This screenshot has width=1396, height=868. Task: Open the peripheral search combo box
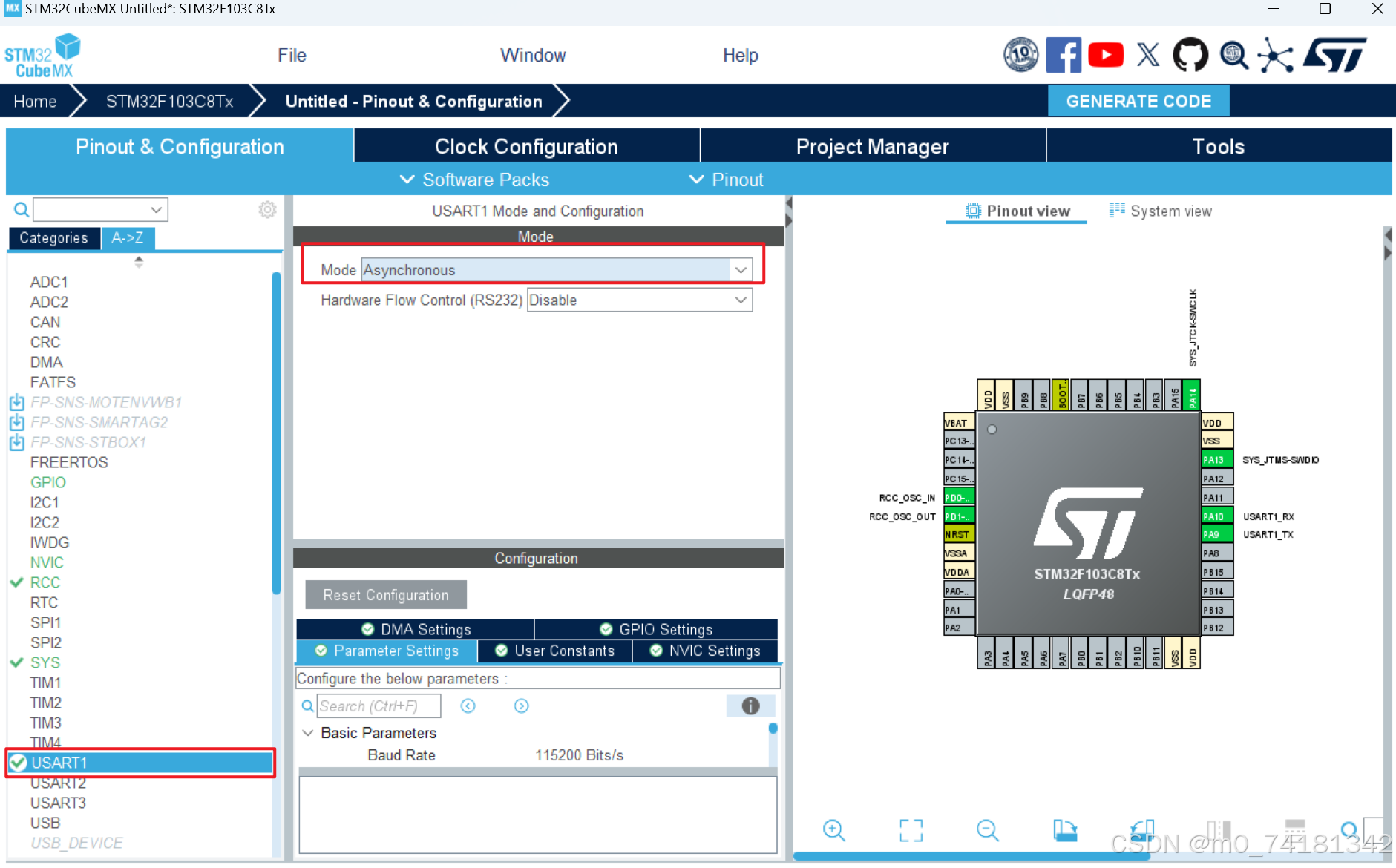[x=100, y=210]
